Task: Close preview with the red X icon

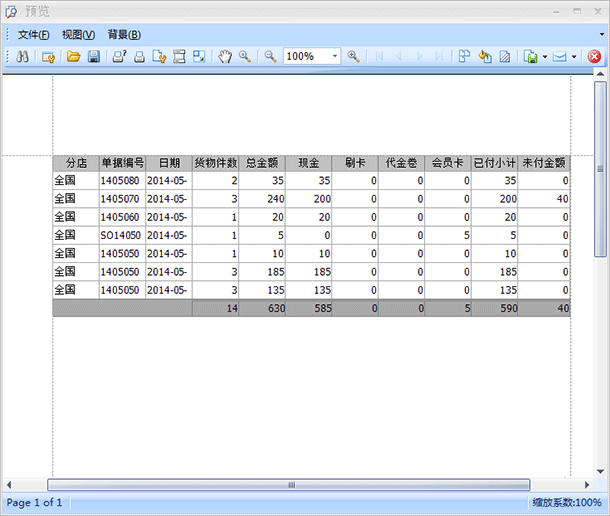Action: point(594,57)
